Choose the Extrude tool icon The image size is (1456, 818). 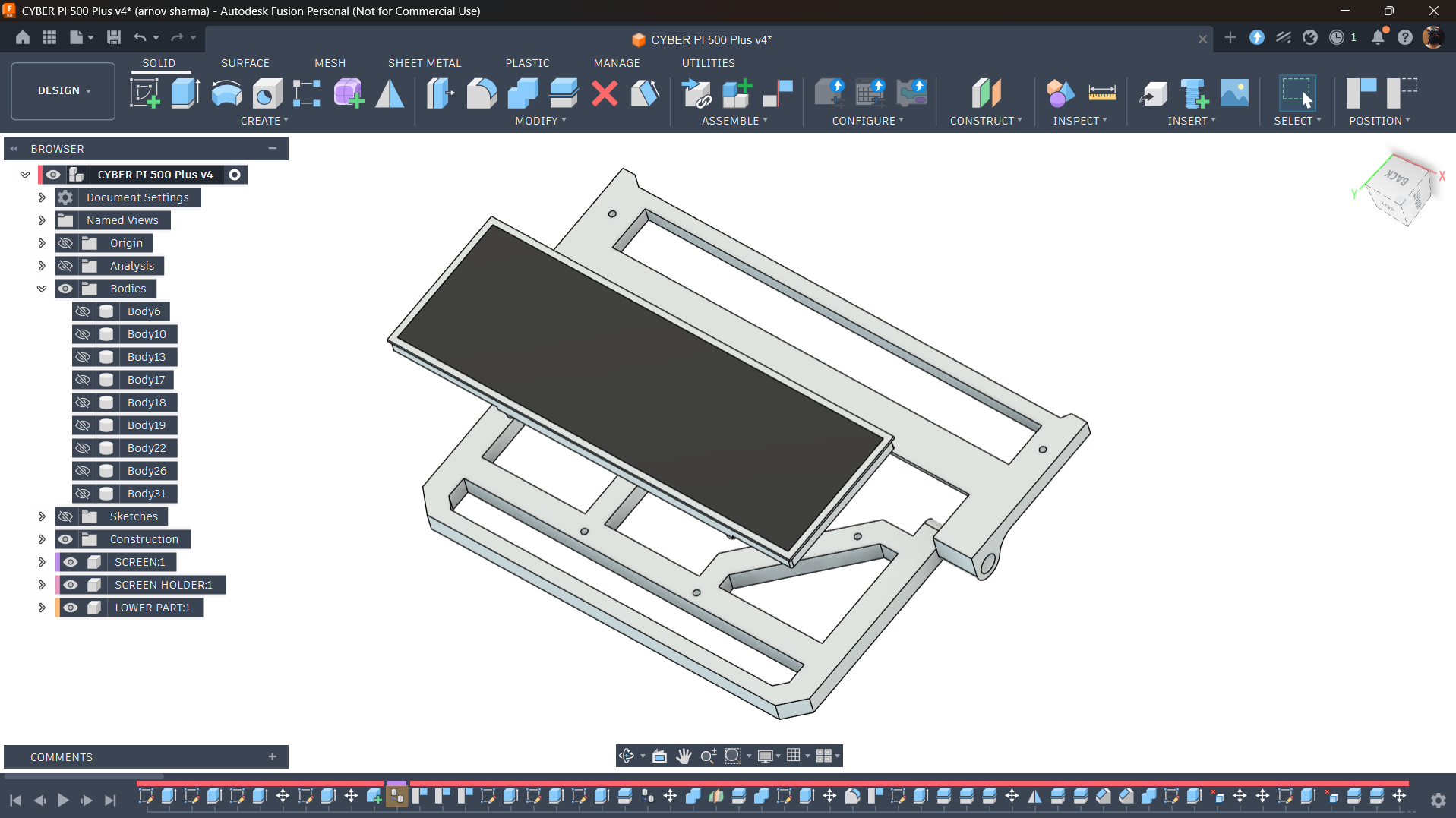click(x=185, y=93)
